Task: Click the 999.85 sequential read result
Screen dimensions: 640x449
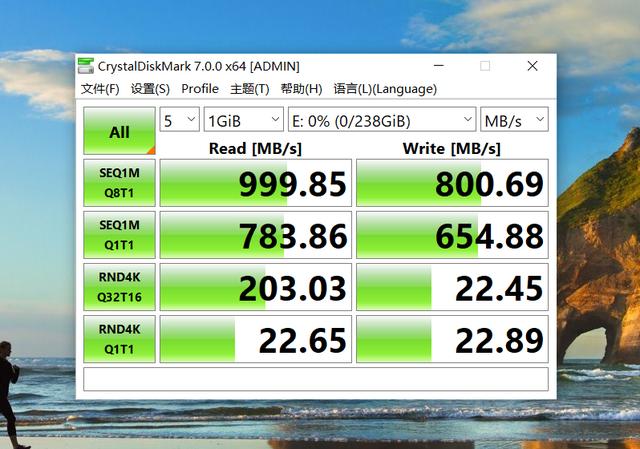Action: click(x=256, y=183)
